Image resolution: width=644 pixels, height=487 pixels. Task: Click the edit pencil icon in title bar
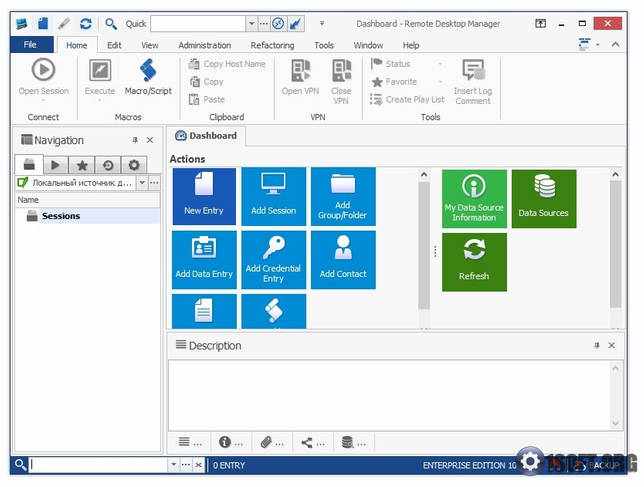click(x=64, y=23)
